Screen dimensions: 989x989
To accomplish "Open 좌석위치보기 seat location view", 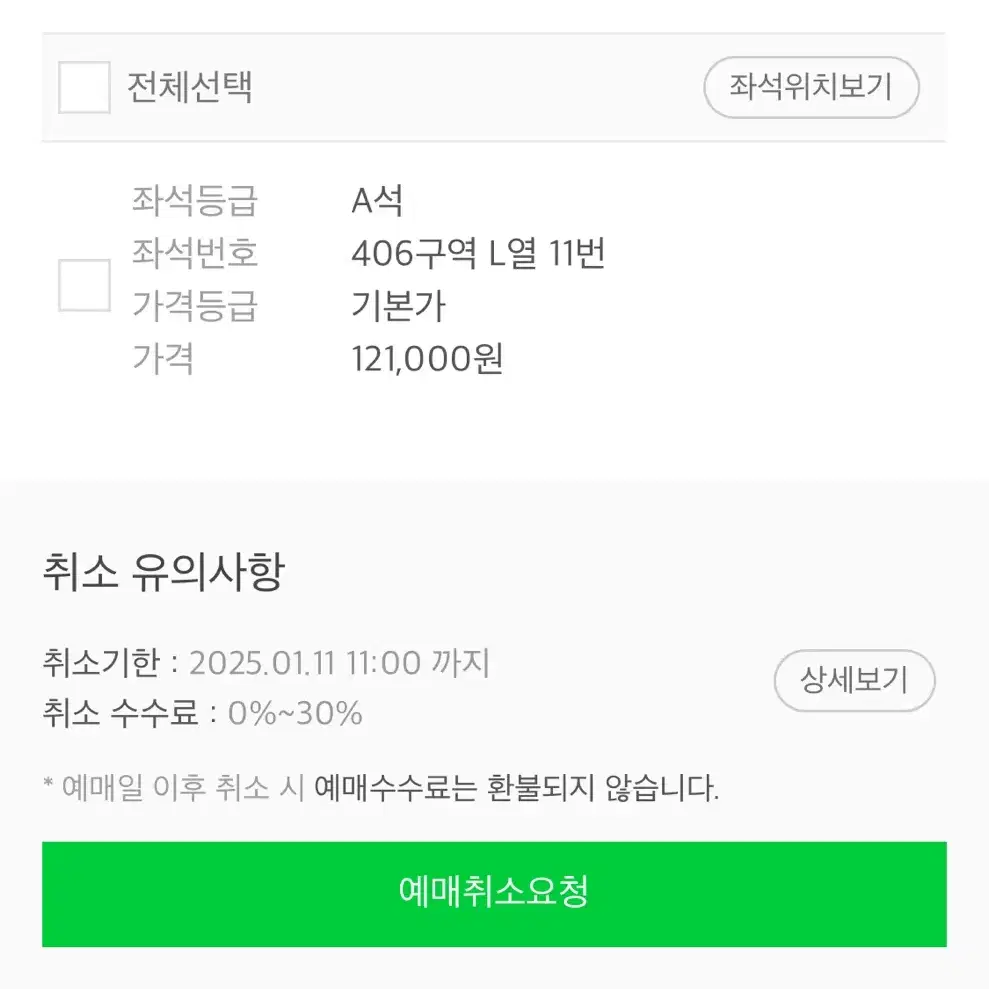I will 811,87.
